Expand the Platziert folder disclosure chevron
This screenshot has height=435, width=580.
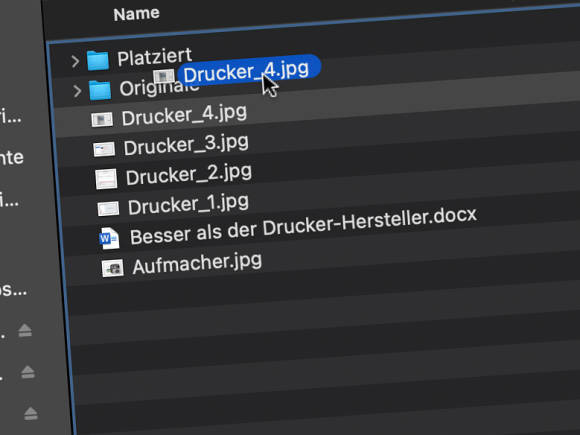click(75, 61)
